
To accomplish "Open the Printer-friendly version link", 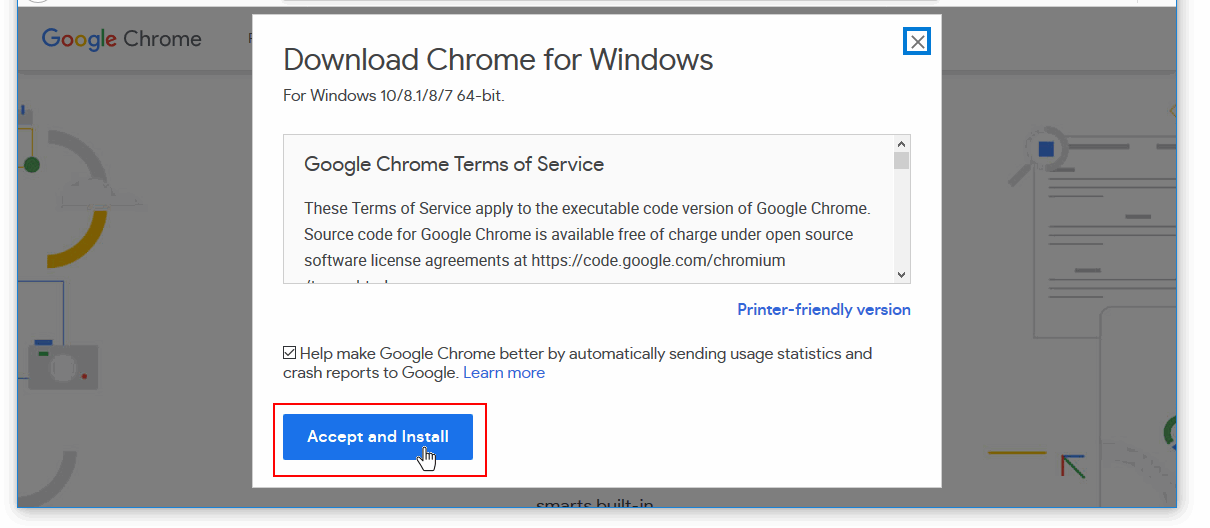I will click(x=823, y=310).
